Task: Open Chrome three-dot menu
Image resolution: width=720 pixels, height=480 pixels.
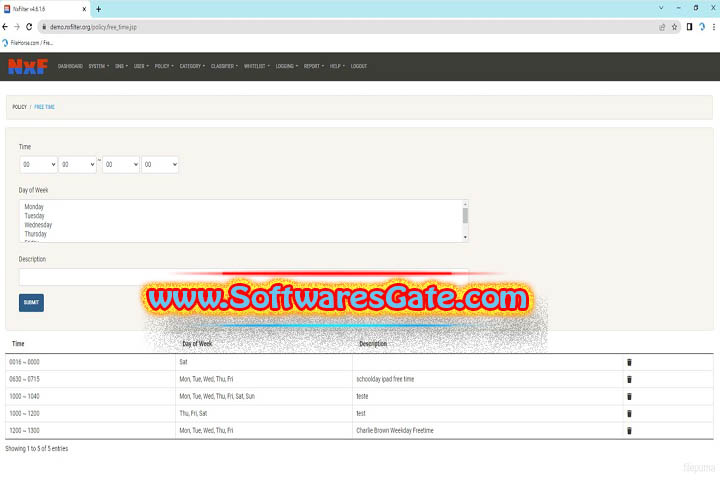Action: pyautogui.click(x=714, y=27)
